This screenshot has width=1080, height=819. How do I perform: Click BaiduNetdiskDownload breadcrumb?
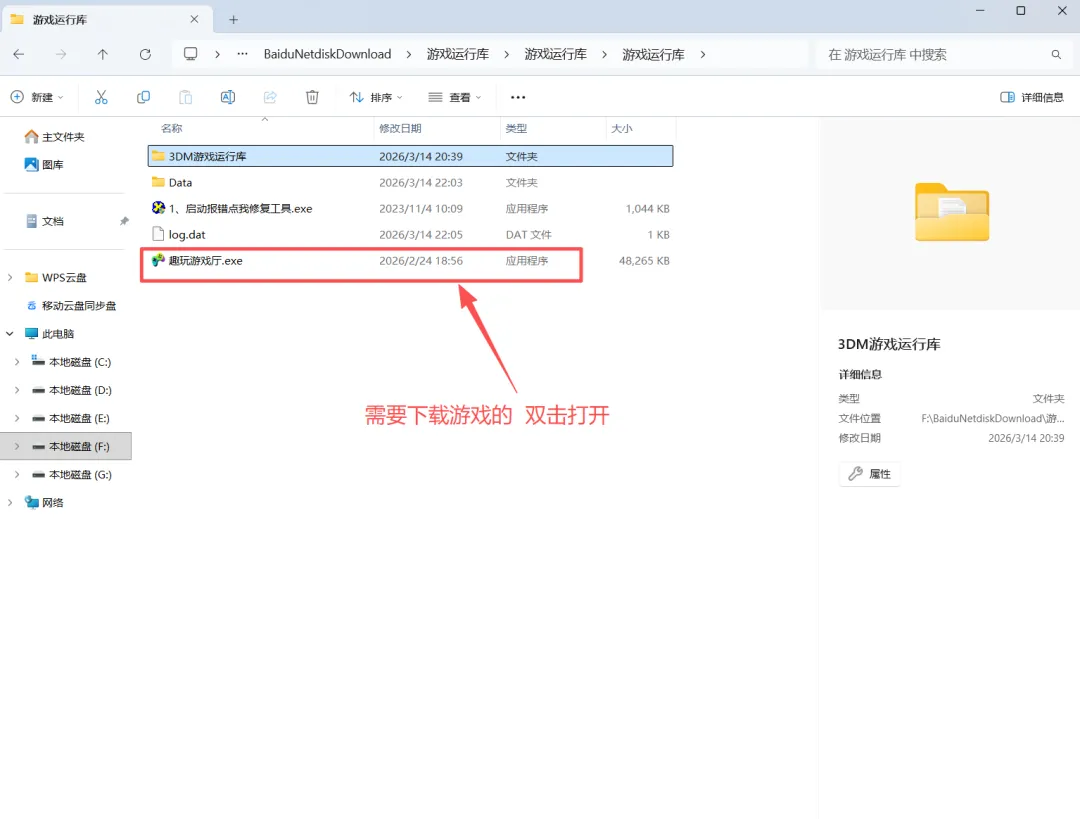click(x=327, y=54)
